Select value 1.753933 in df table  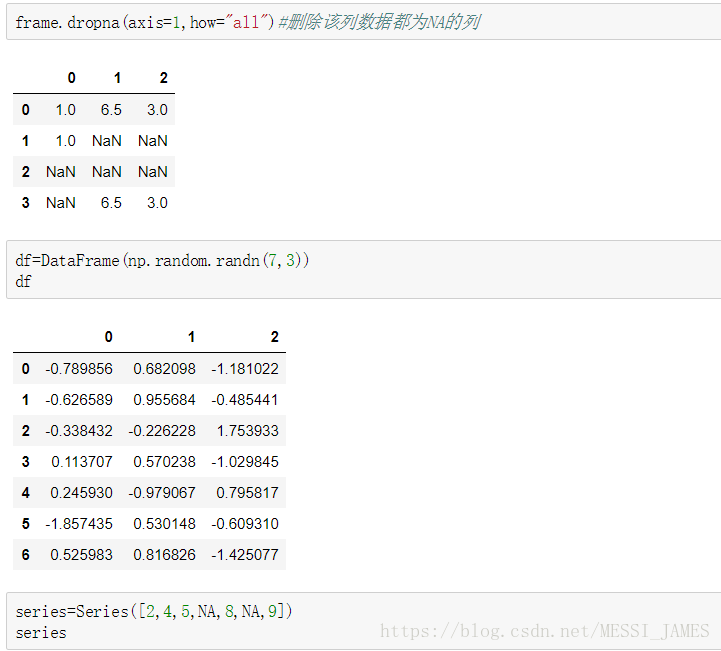[247, 431]
